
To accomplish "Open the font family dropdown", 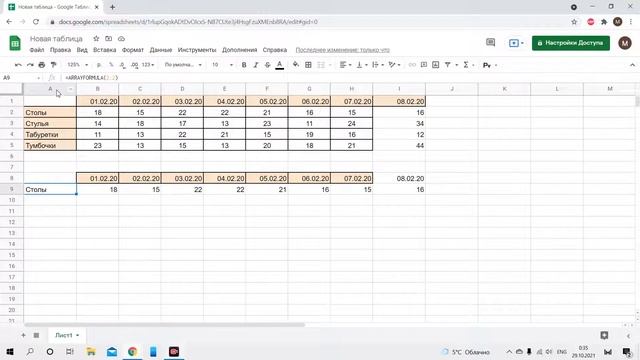I will point(183,65).
